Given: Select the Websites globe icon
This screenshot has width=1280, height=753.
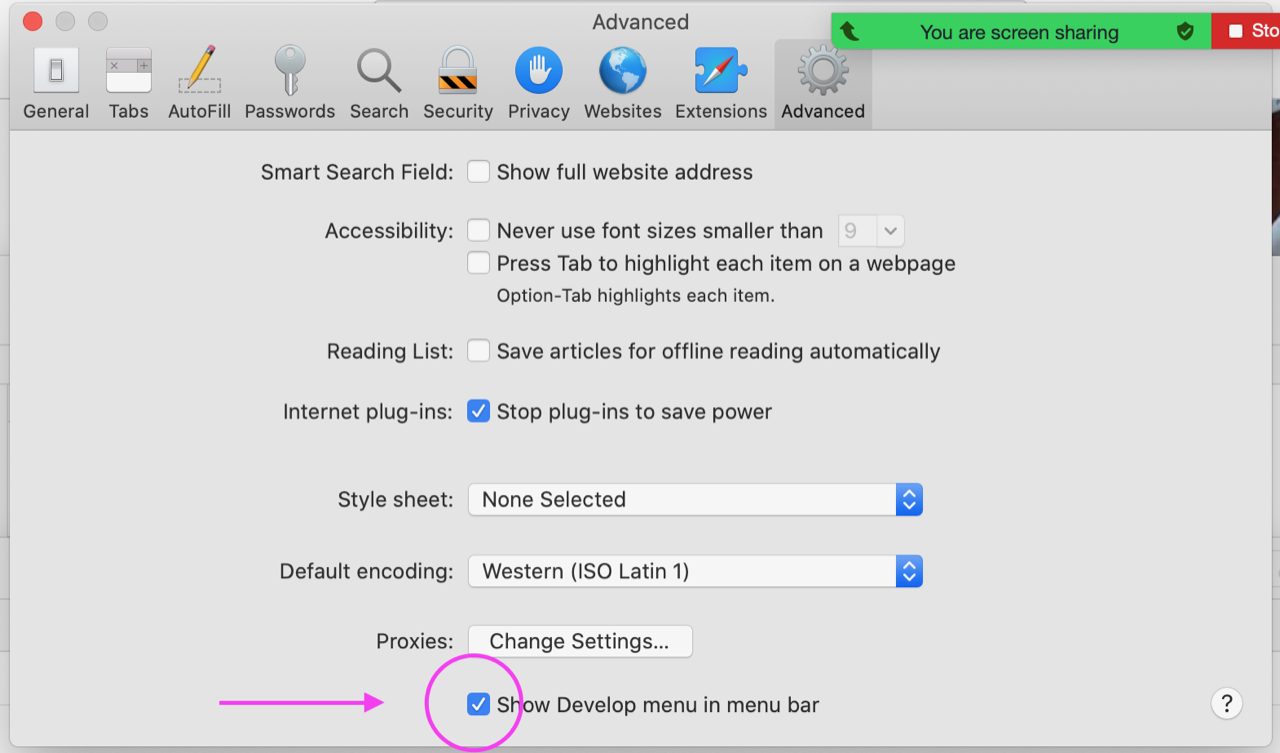Looking at the screenshot, I should point(622,84).
